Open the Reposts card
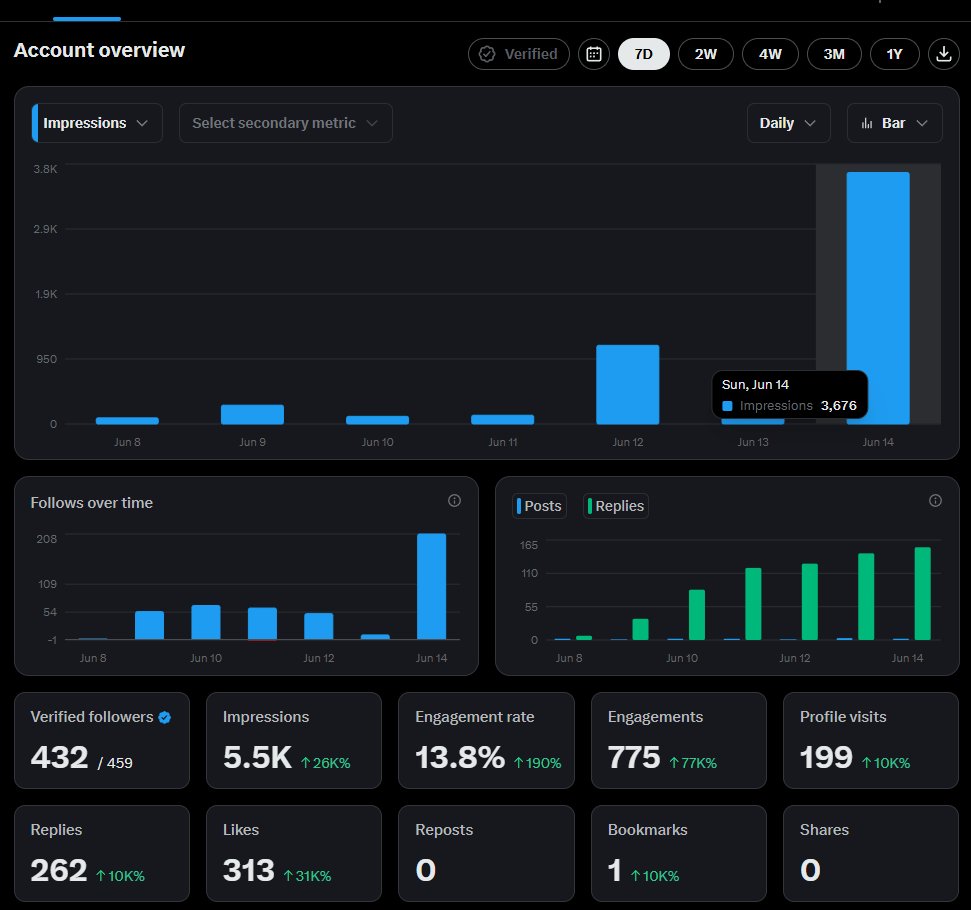Image resolution: width=971 pixels, height=910 pixels. point(486,853)
